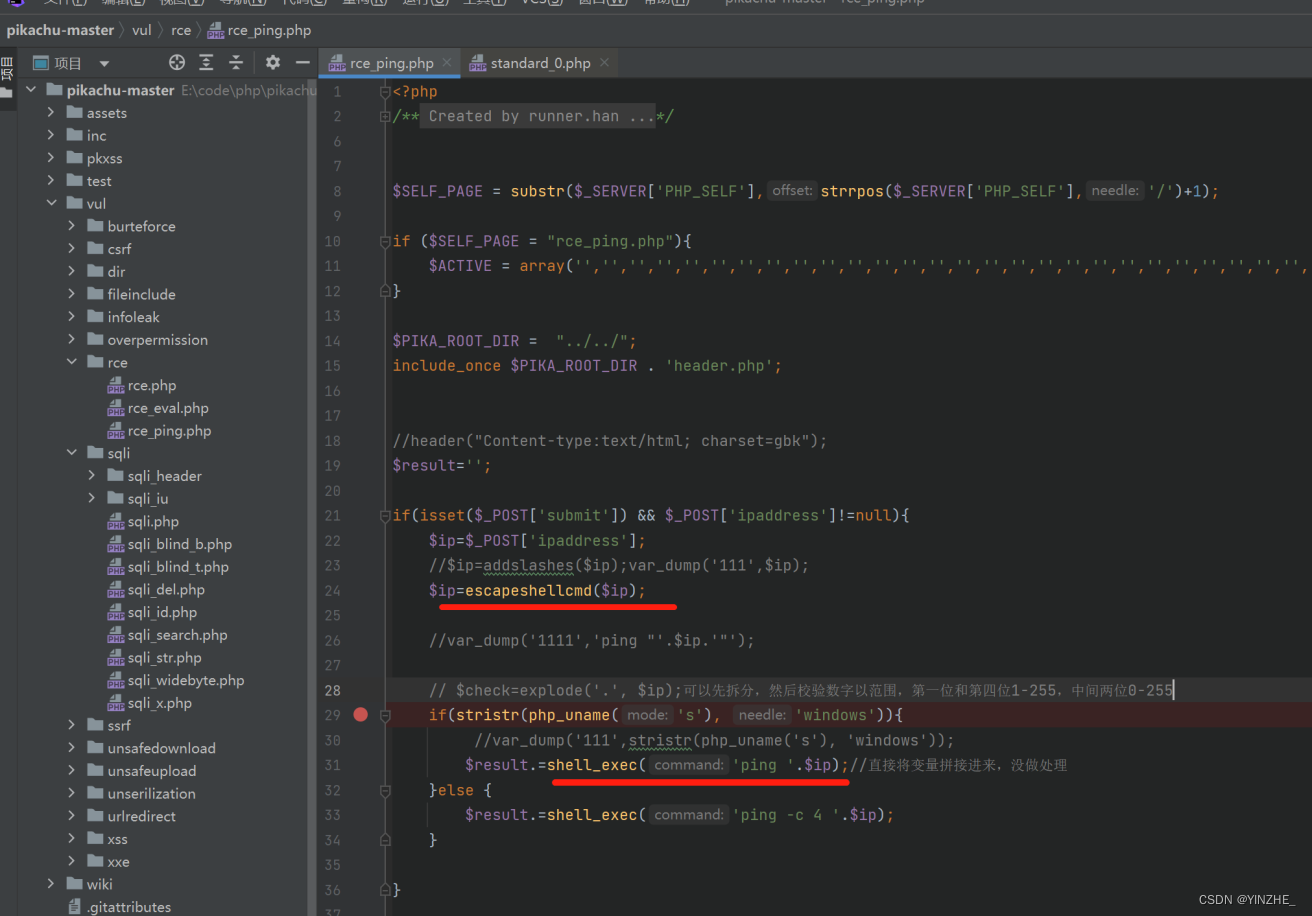Image resolution: width=1312 pixels, height=916 pixels.
Task: Open project panel options gear
Action: point(272,63)
